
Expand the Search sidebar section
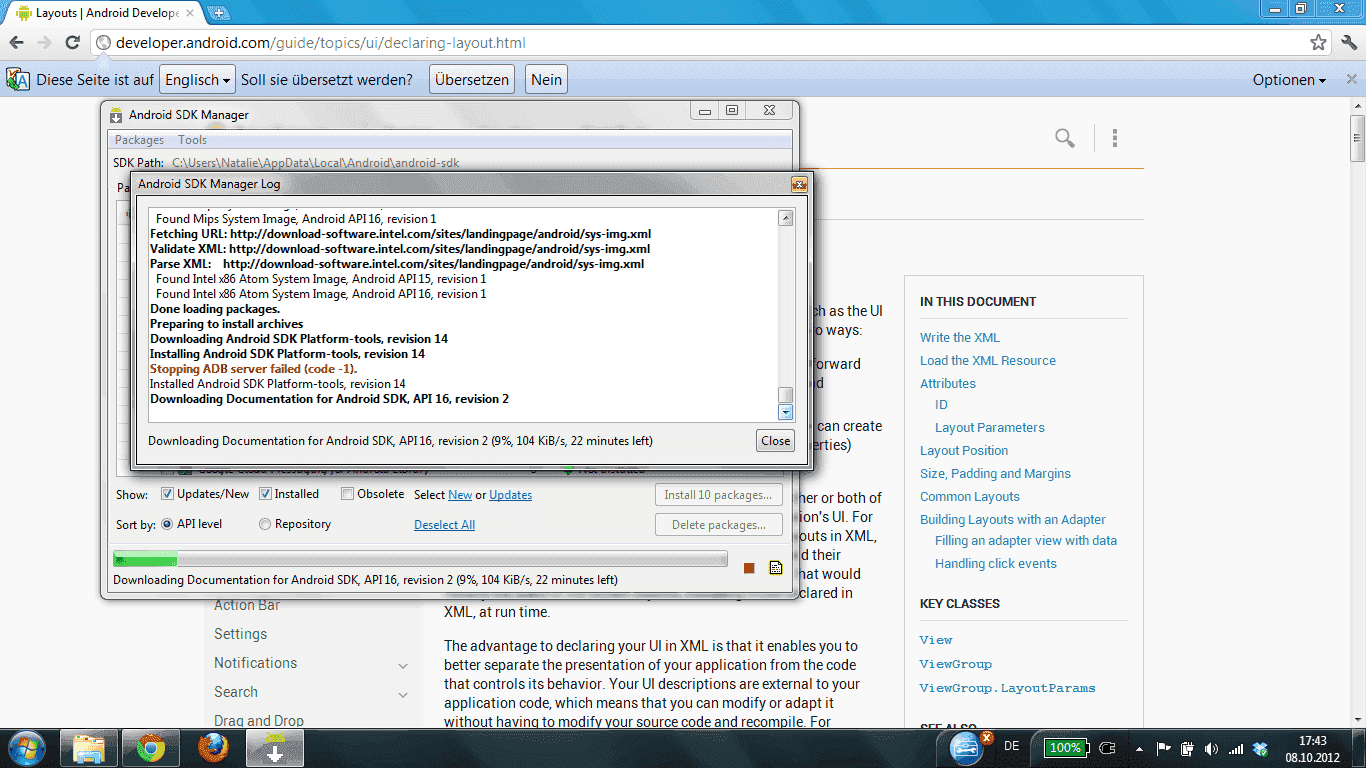[403, 695]
